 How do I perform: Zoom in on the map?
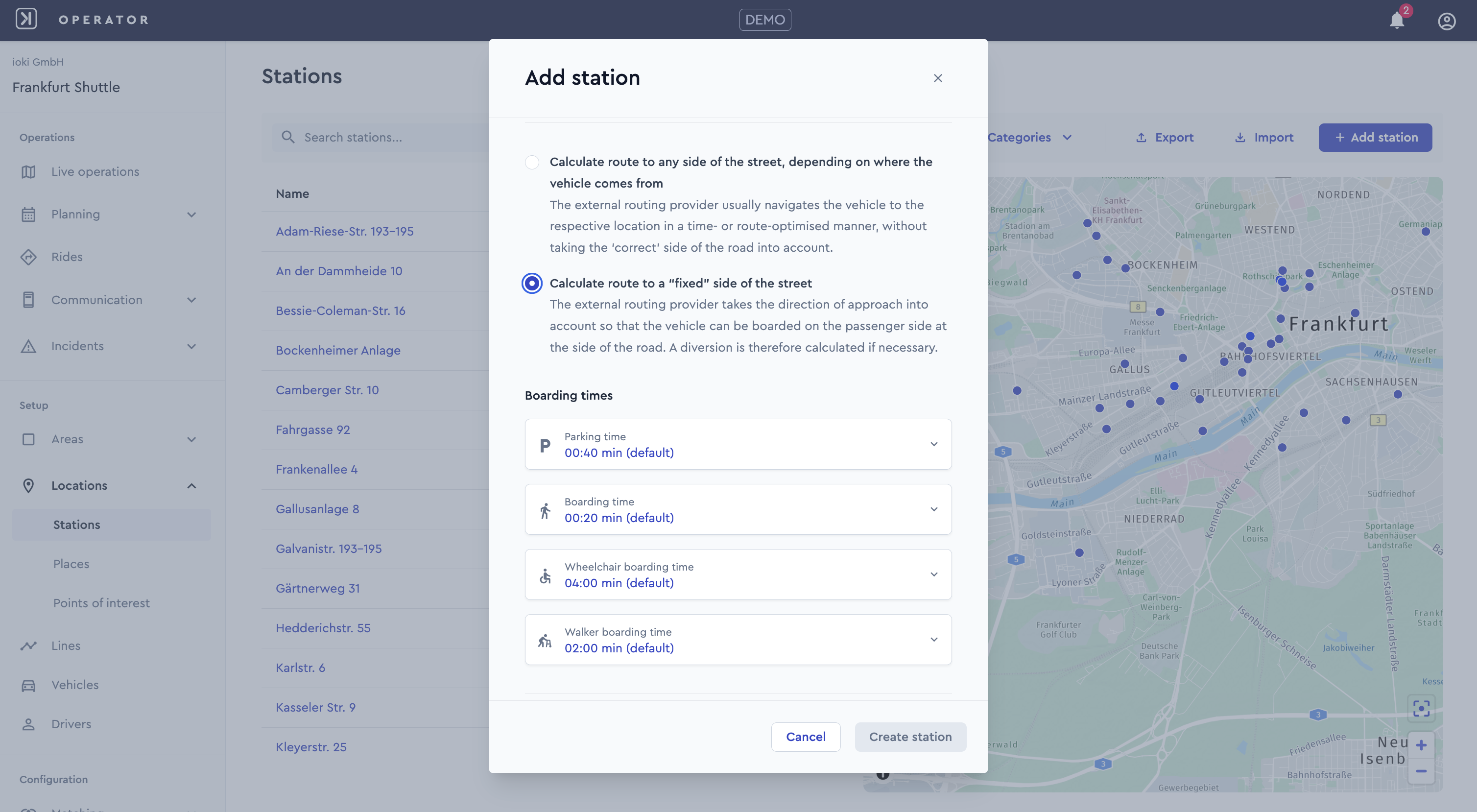click(x=1421, y=745)
